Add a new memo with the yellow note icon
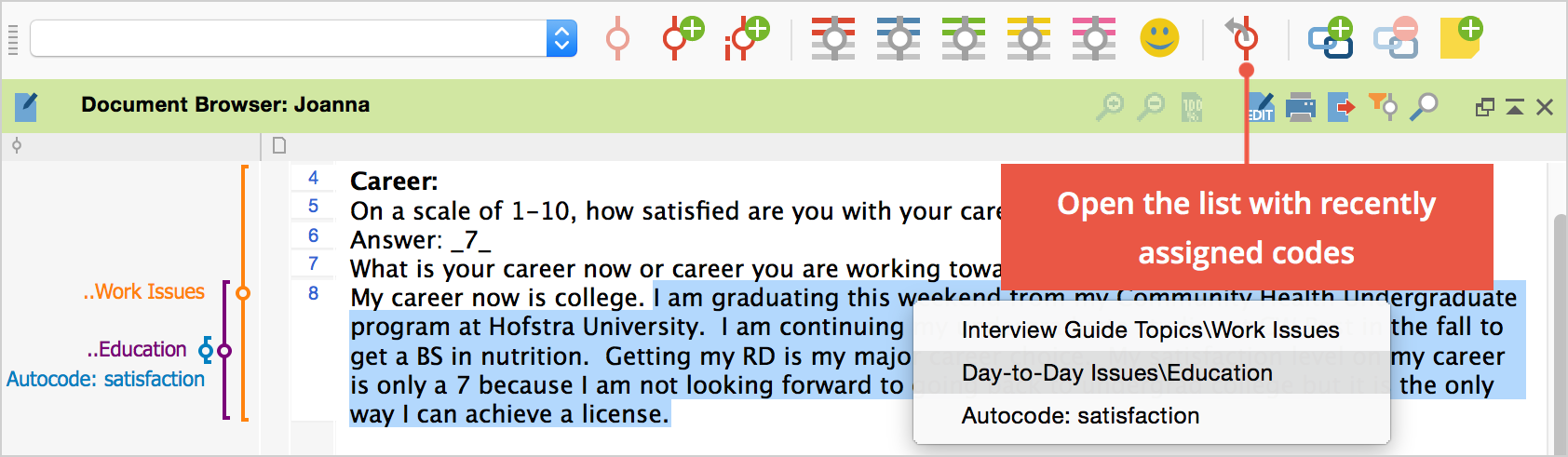 1460,38
